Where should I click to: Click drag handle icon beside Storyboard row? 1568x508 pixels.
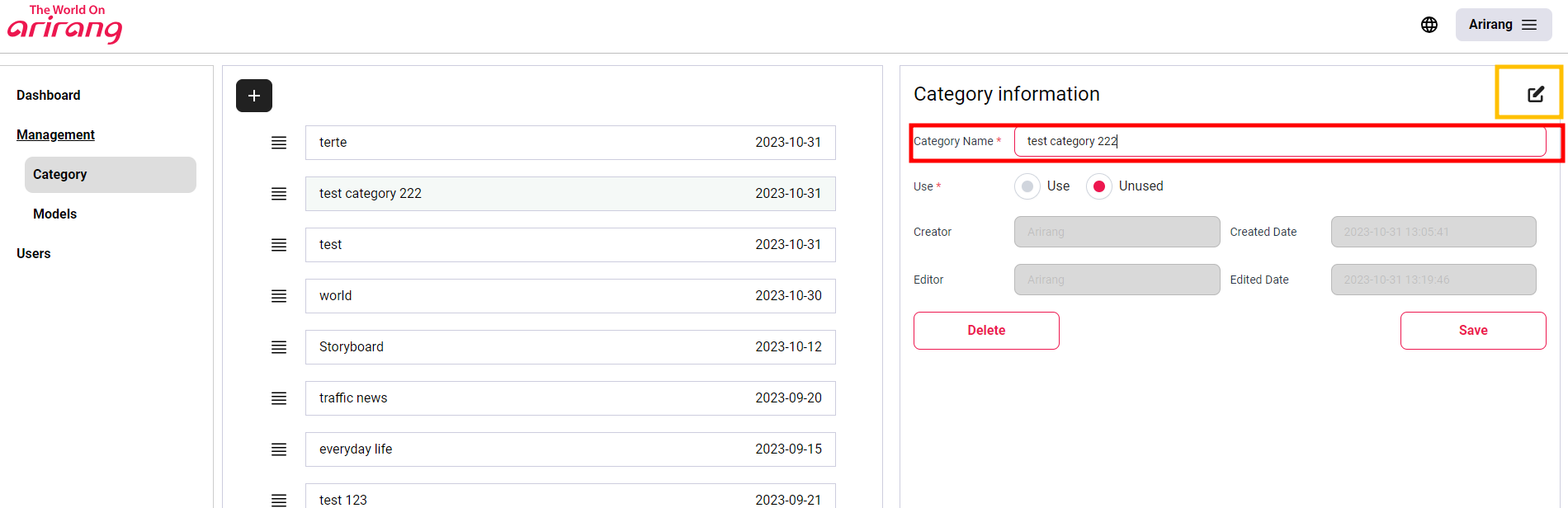click(279, 347)
